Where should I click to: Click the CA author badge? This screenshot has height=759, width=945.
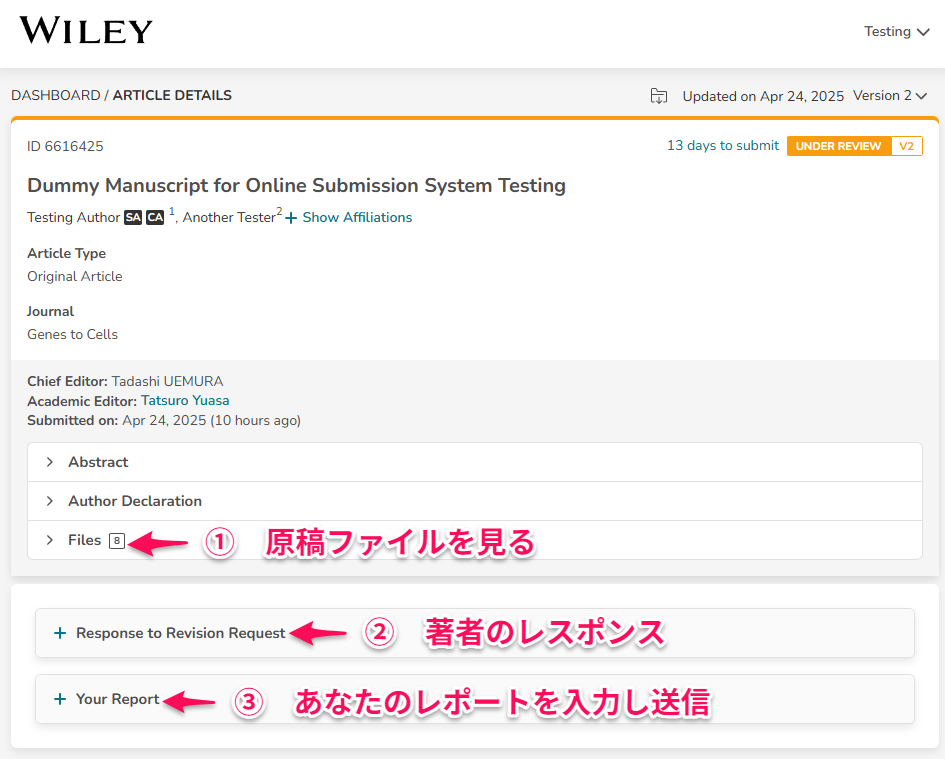pos(155,217)
